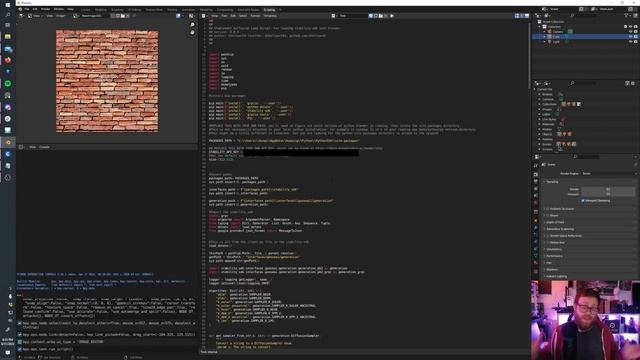Click the image editor zoom magnifier icon

click(x=192, y=25)
